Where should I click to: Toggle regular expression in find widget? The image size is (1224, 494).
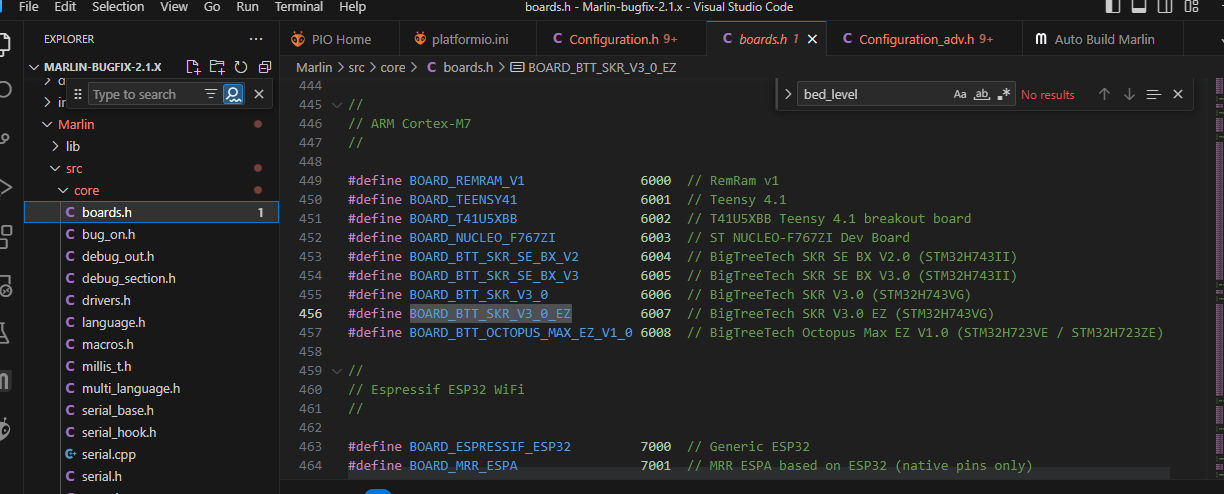[x=1004, y=94]
